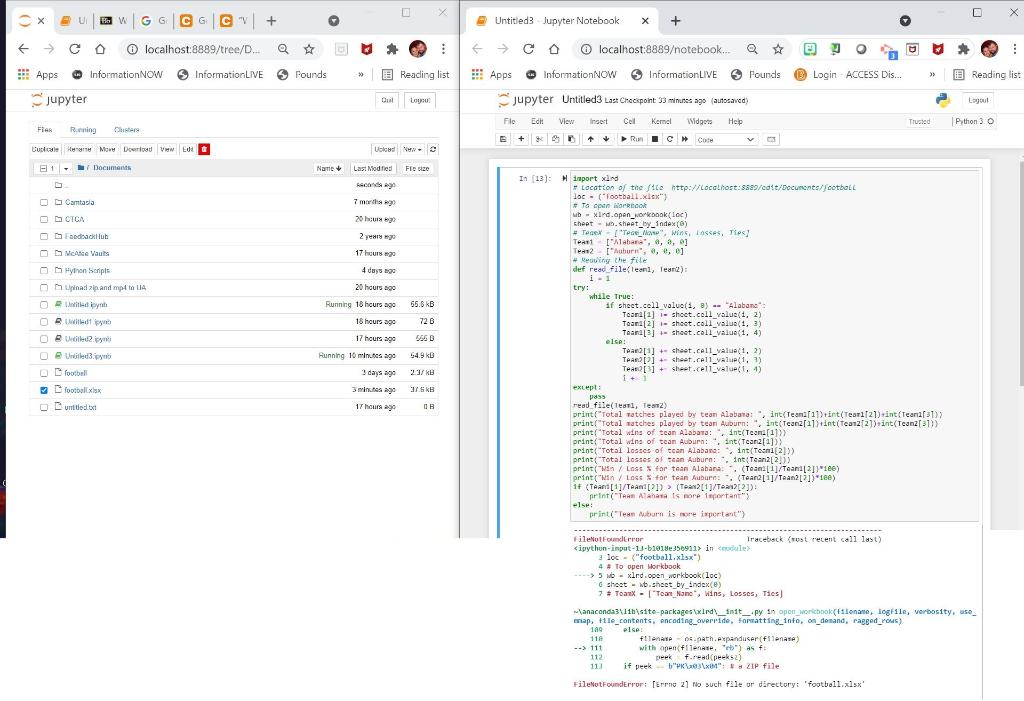The height and width of the screenshot is (701, 1024).
Task: Click the Upload button
Action: (385, 148)
